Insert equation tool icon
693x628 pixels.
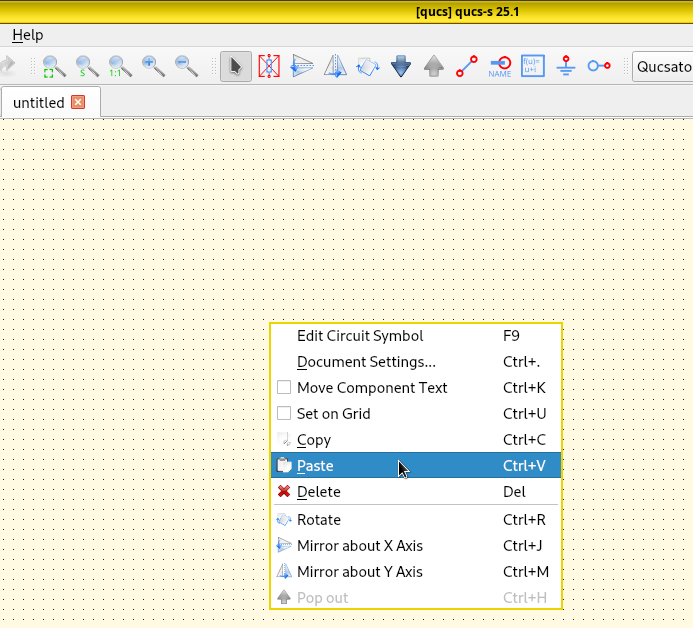tap(533, 67)
